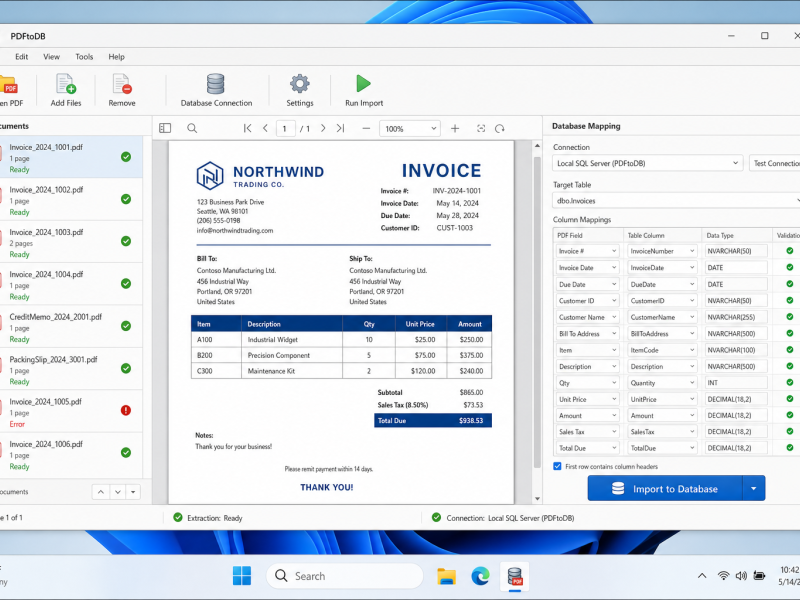Select Invoice_2024_1002.pdf in the documents list

(71, 200)
